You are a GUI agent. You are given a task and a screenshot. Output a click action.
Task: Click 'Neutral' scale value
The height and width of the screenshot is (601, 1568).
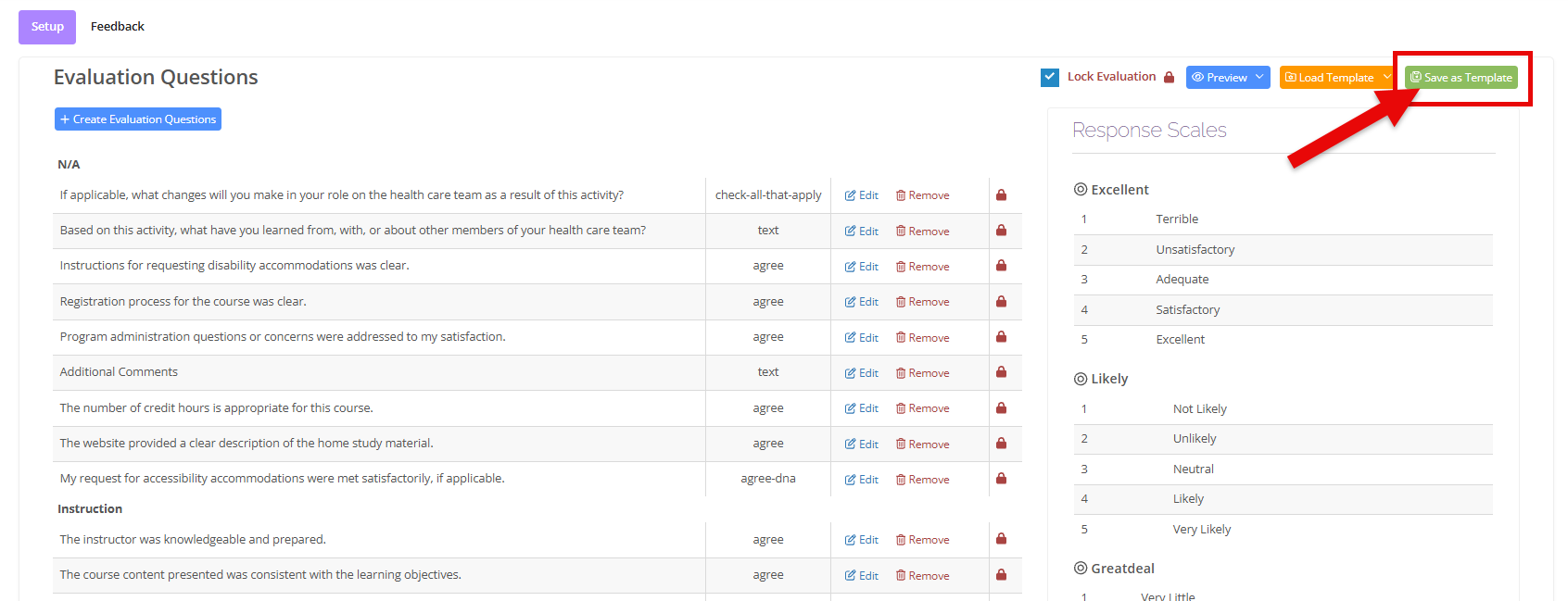pyautogui.click(x=1194, y=470)
